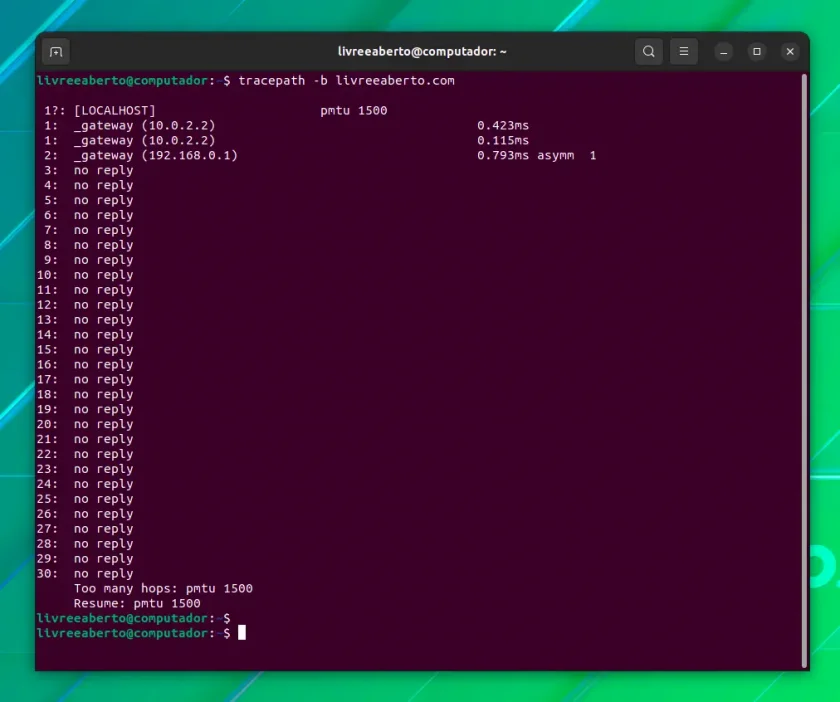840x702 pixels.
Task: Click hop 15 no reply line
Action: coord(85,349)
